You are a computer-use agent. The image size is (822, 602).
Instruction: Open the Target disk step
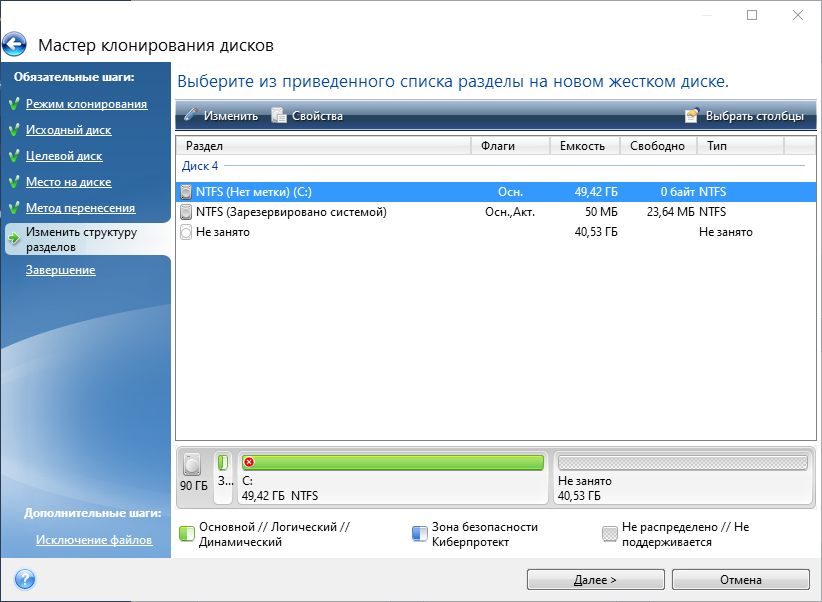64,156
